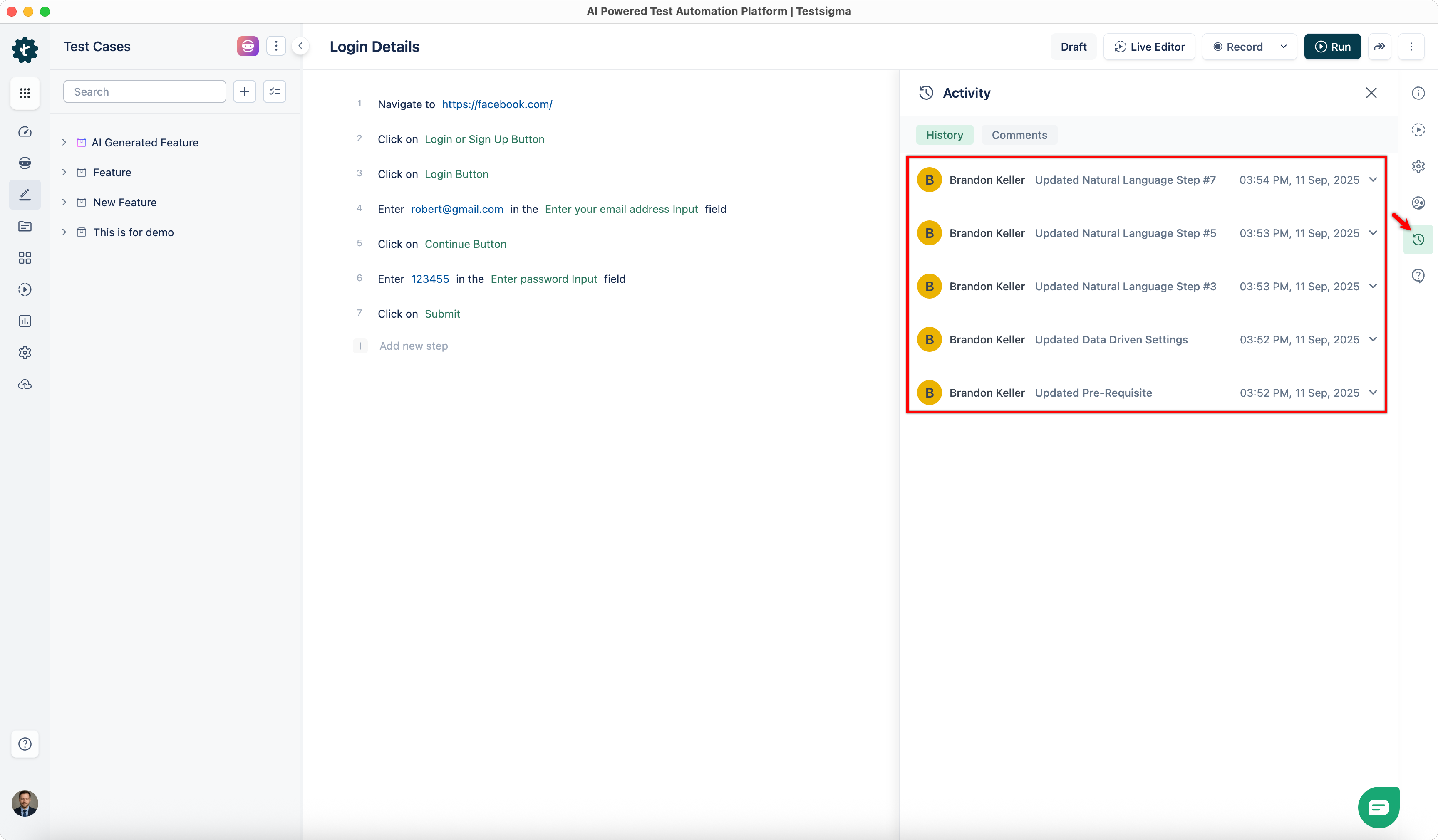Open the Record dropdown arrow
1438x840 pixels.
[1283, 47]
